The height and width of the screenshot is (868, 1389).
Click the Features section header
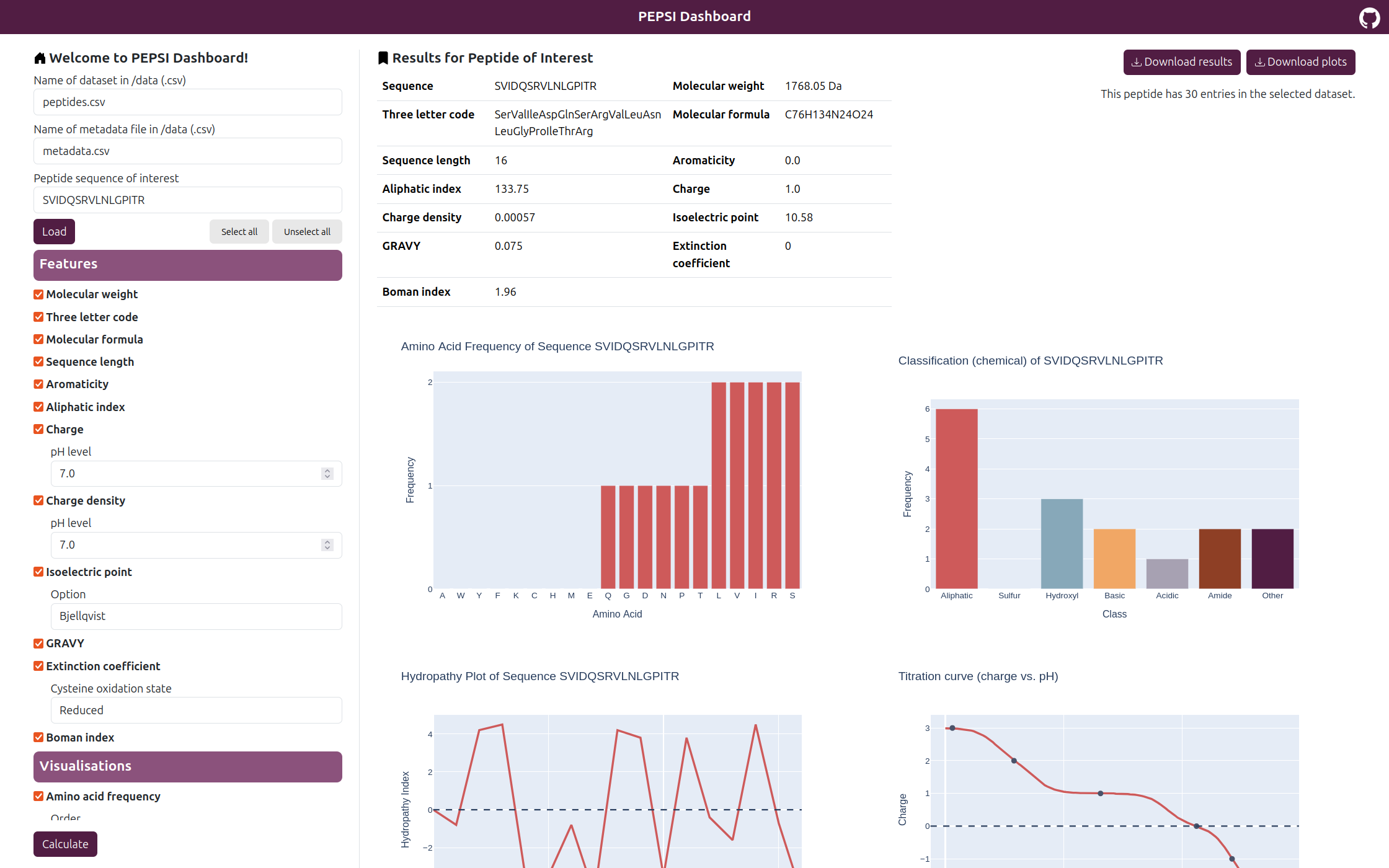pyautogui.click(x=188, y=265)
